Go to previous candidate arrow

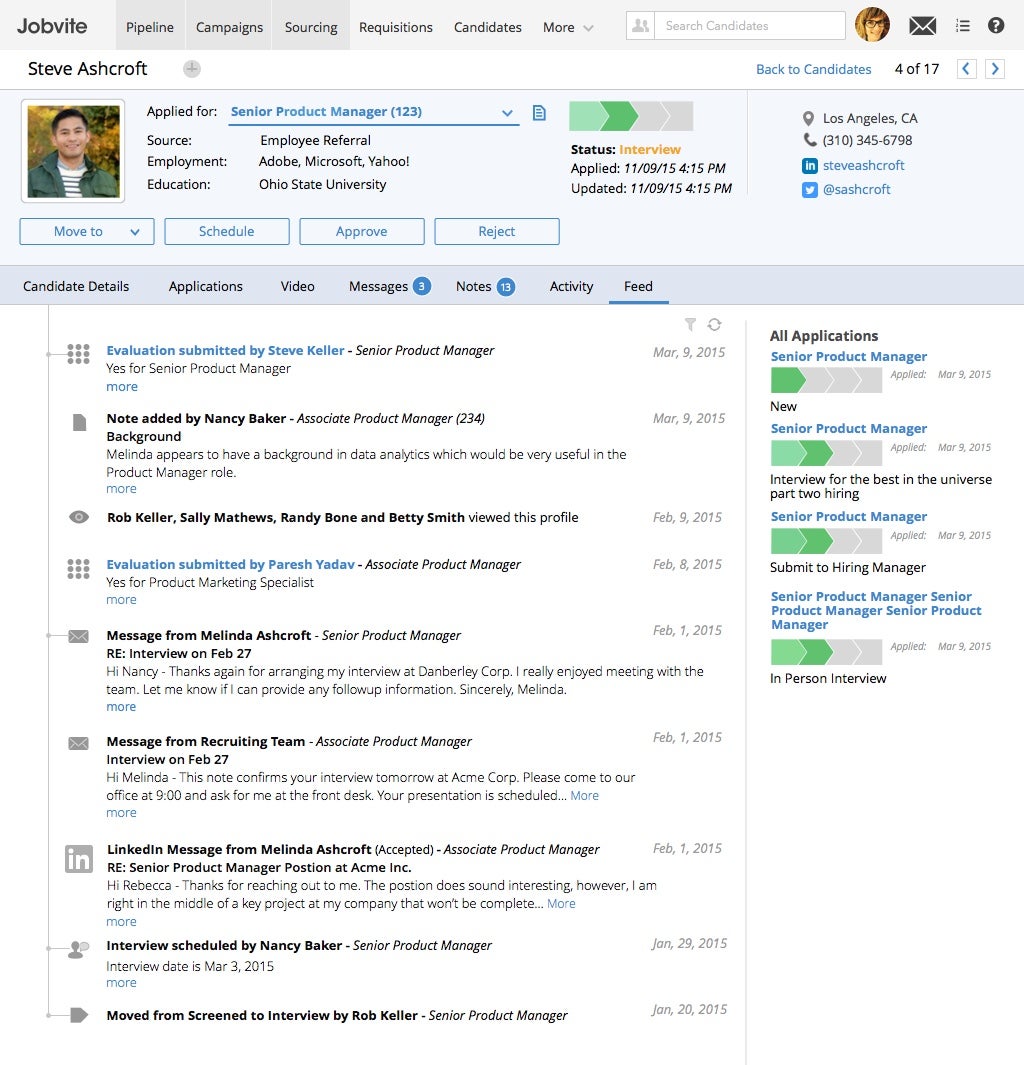966,69
